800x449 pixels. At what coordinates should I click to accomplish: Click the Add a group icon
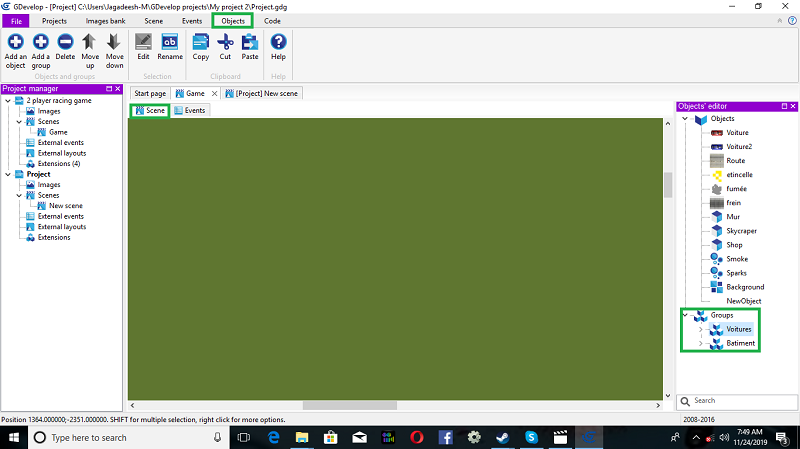tap(41, 42)
